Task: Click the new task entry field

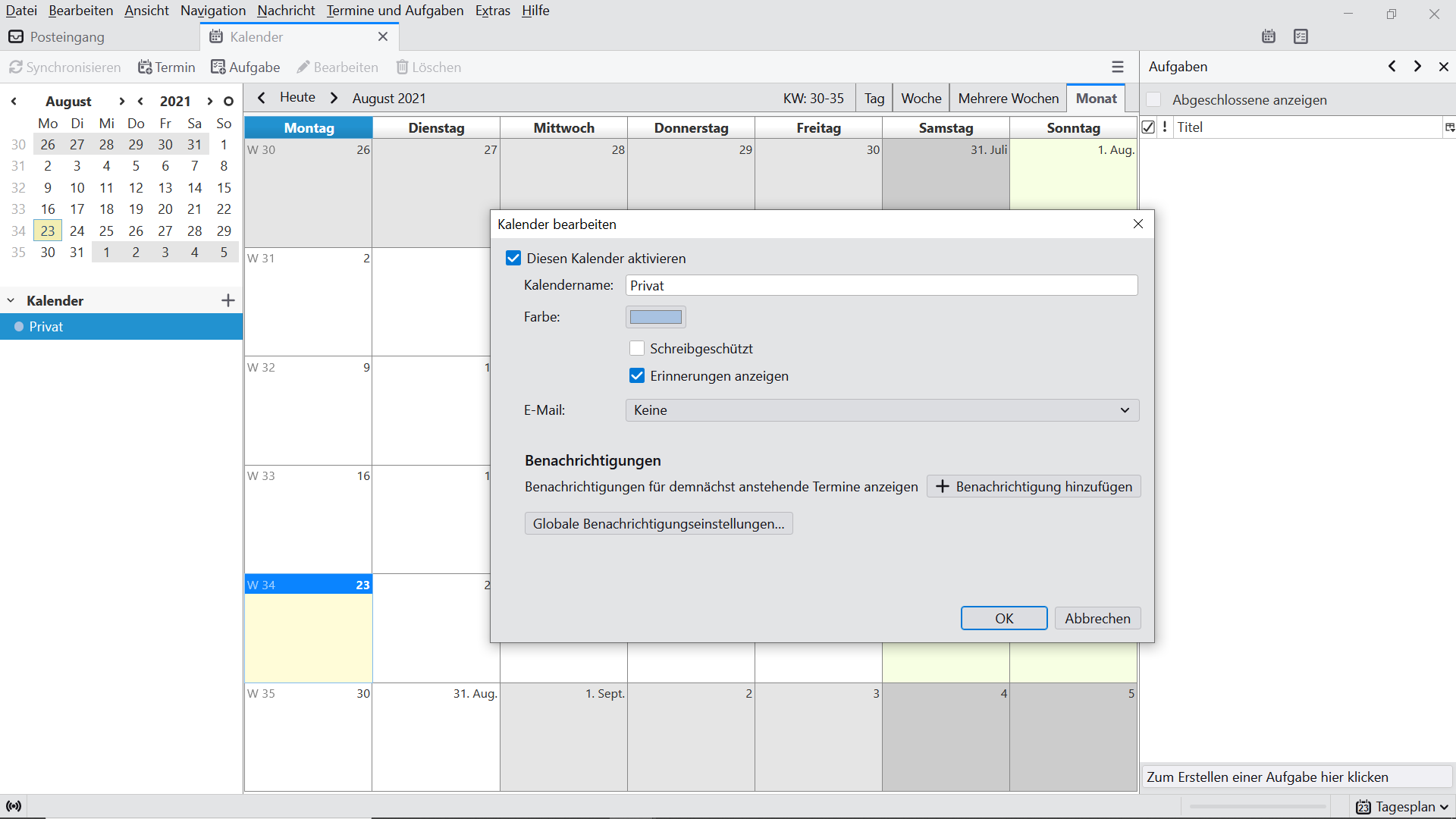Action: pyautogui.click(x=1297, y=777)
